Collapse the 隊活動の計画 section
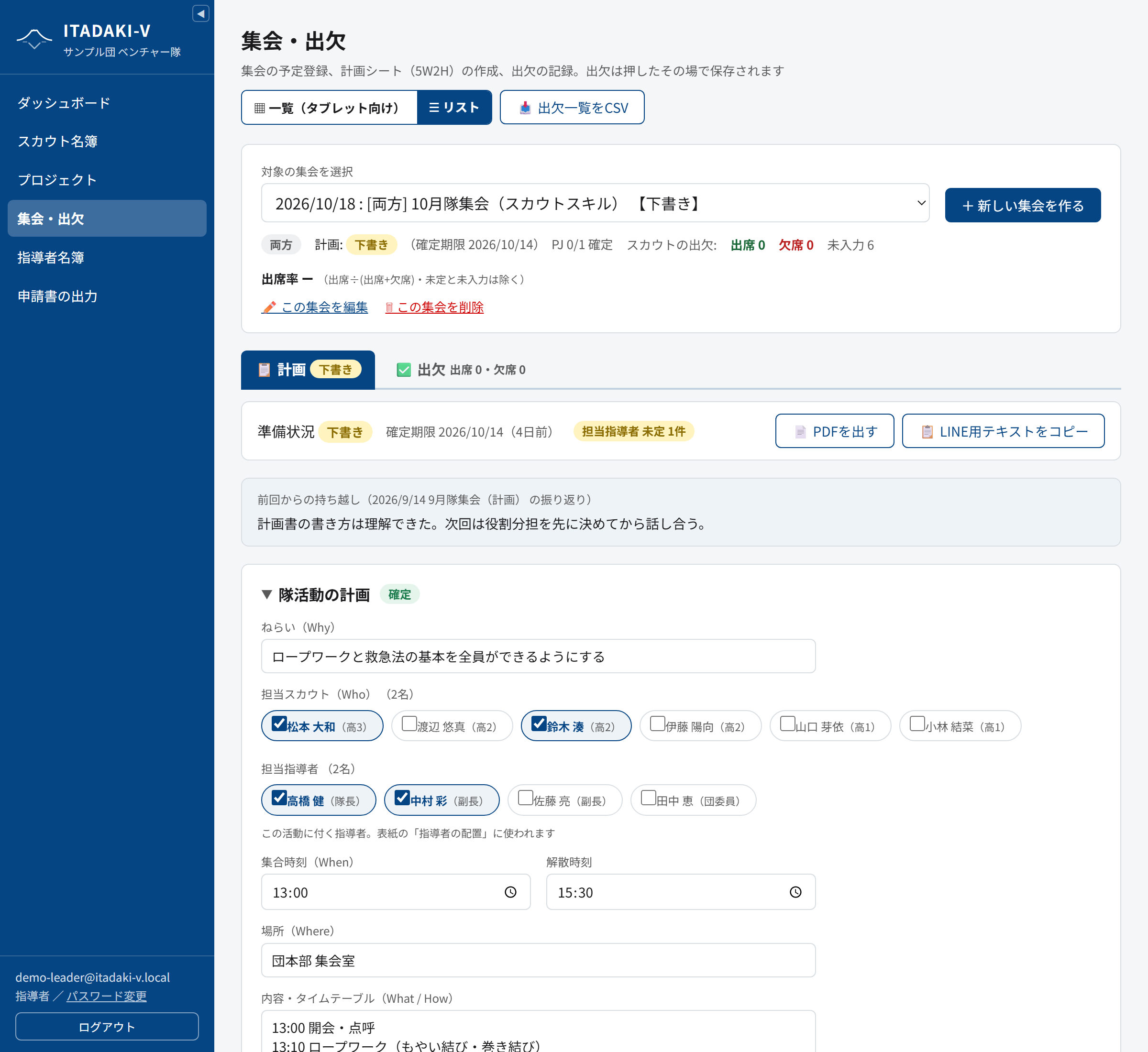Viewport: 1148px width, 1052px height. (x=266, y=594)
